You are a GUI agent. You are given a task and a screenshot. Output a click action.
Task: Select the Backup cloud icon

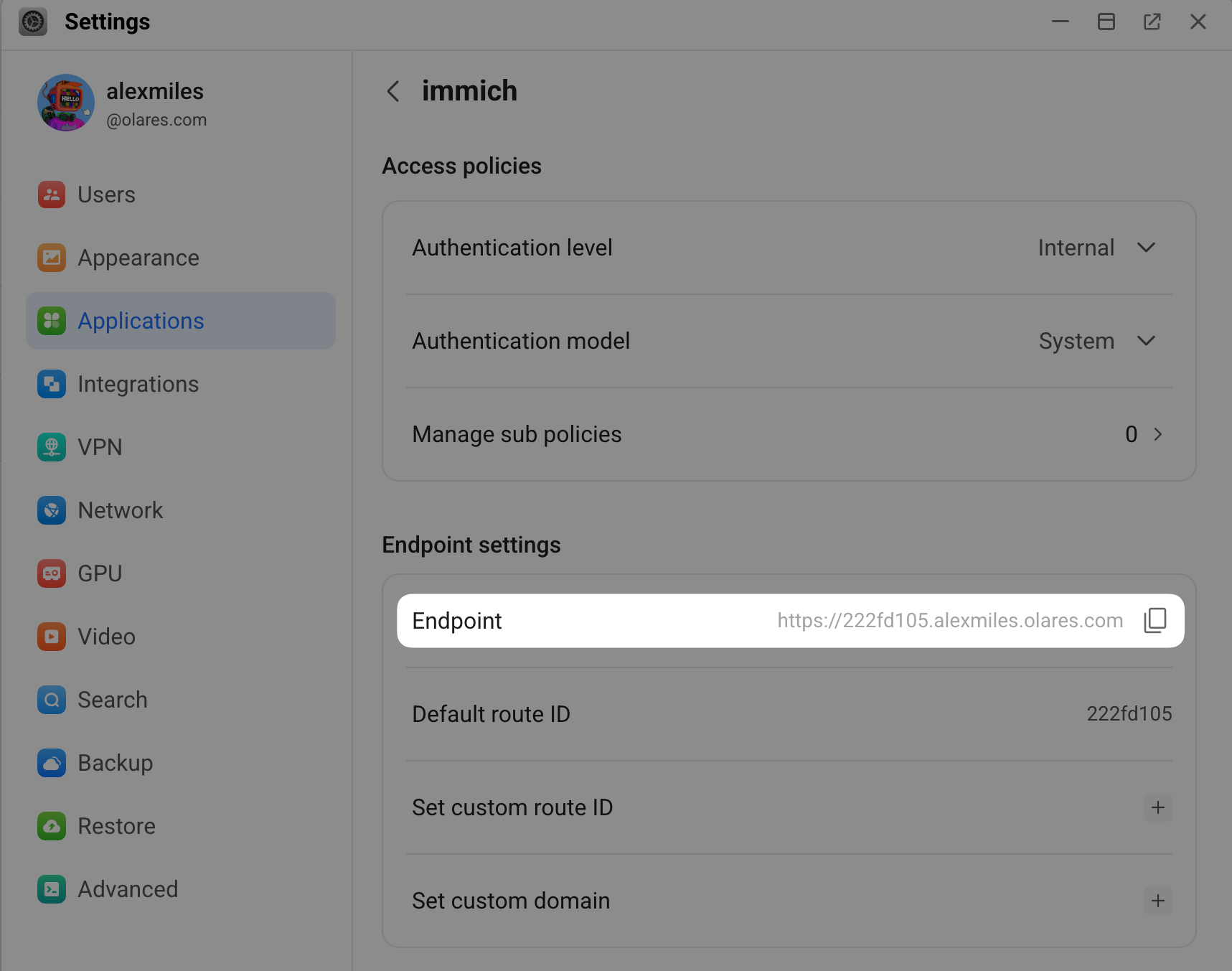point(51,763)
